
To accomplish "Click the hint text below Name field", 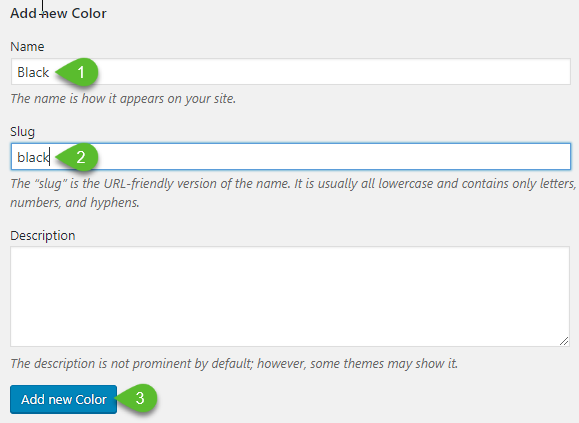I will [x=123, y=99].
